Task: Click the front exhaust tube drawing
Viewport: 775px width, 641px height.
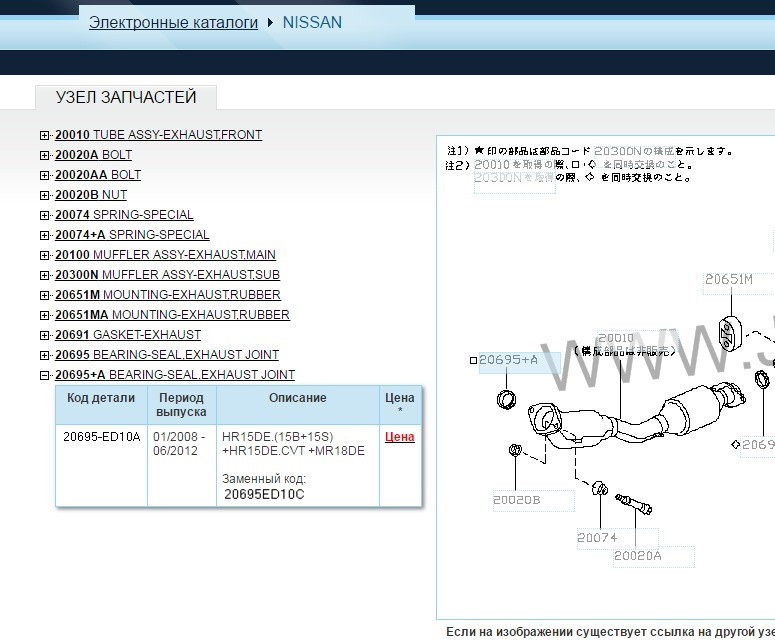Action: 636,415
